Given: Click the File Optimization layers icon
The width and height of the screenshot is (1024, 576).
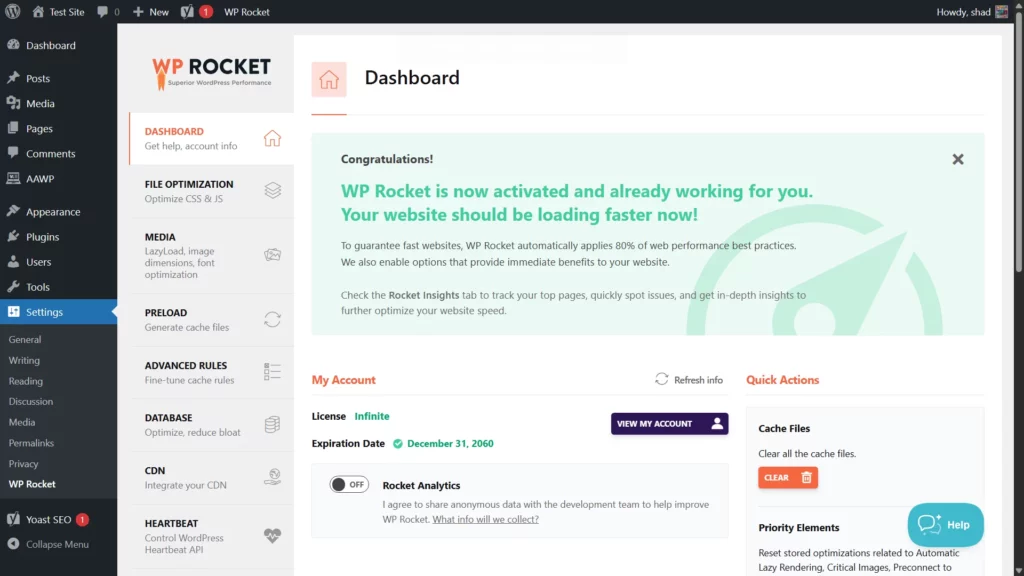Looking at the screenshot, I should [272, 191].
